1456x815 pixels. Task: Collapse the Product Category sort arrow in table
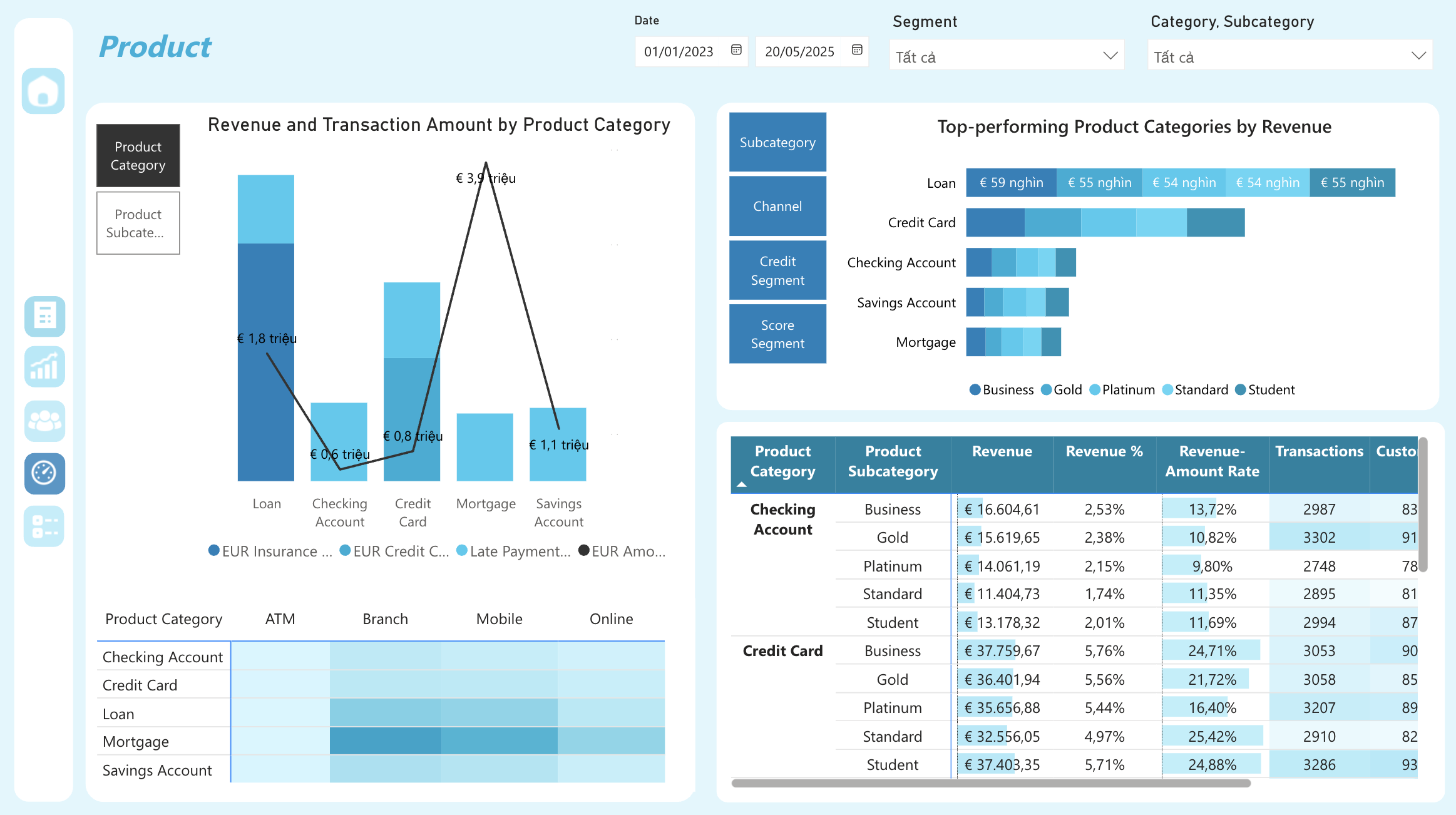[742, 485]
